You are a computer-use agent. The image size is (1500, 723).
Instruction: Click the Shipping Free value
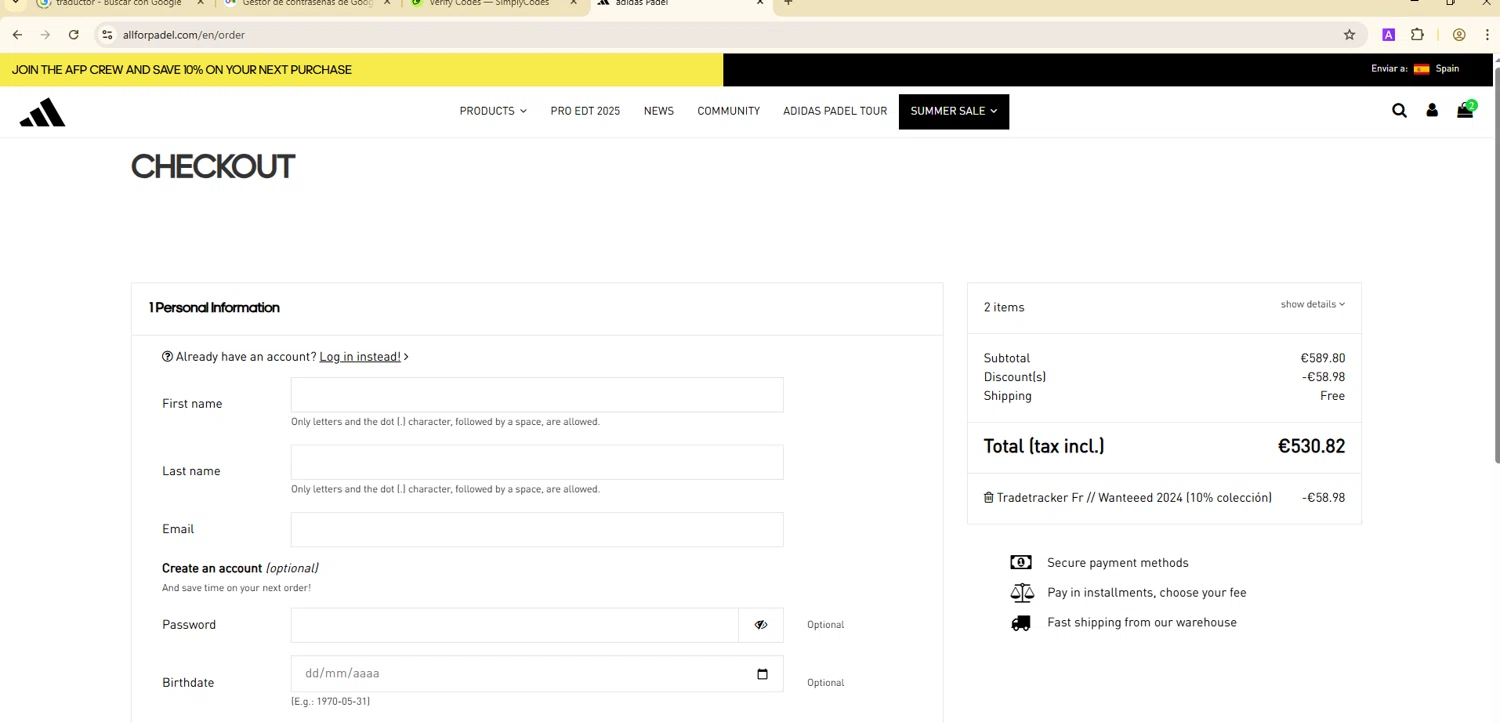click(1332, 396)
